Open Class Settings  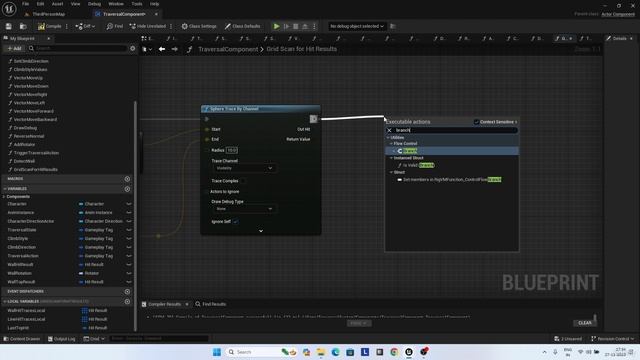coord(199,26)
